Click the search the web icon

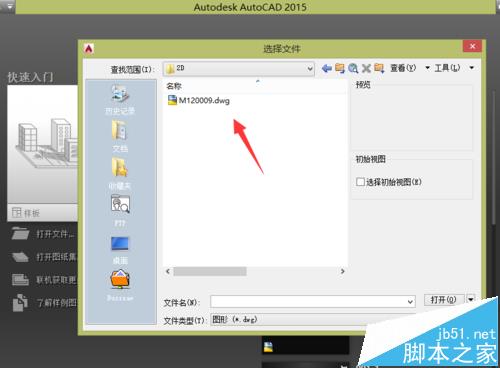[353, 68]
